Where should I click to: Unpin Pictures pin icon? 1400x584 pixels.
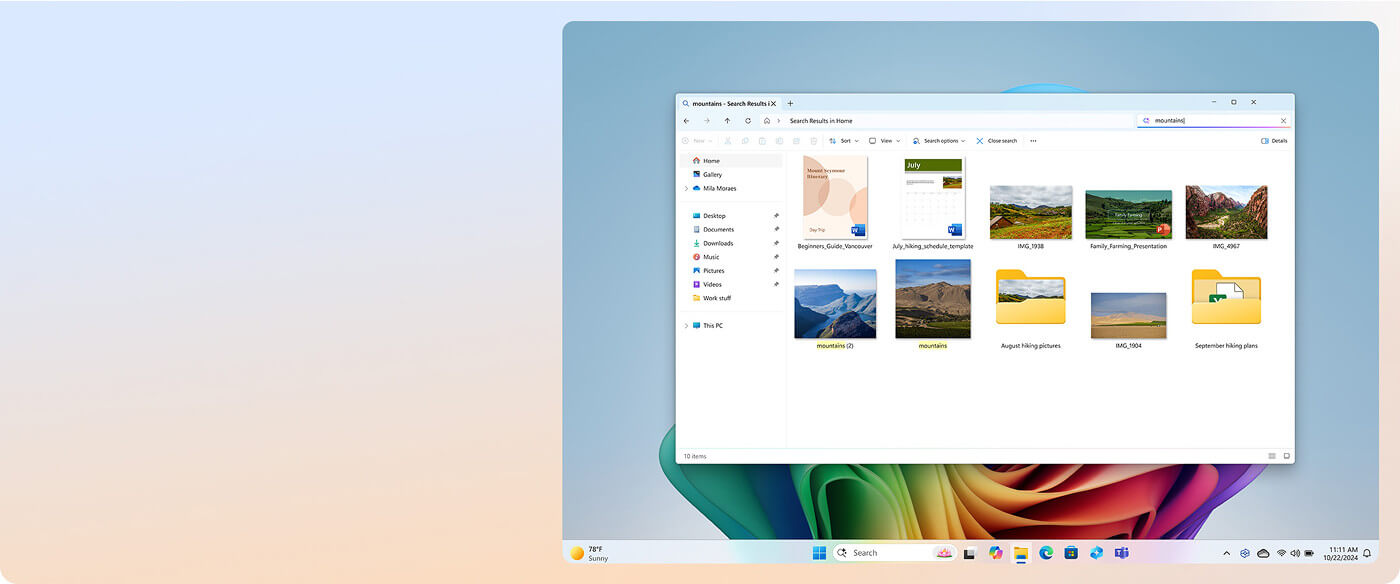tap(776, 271)
